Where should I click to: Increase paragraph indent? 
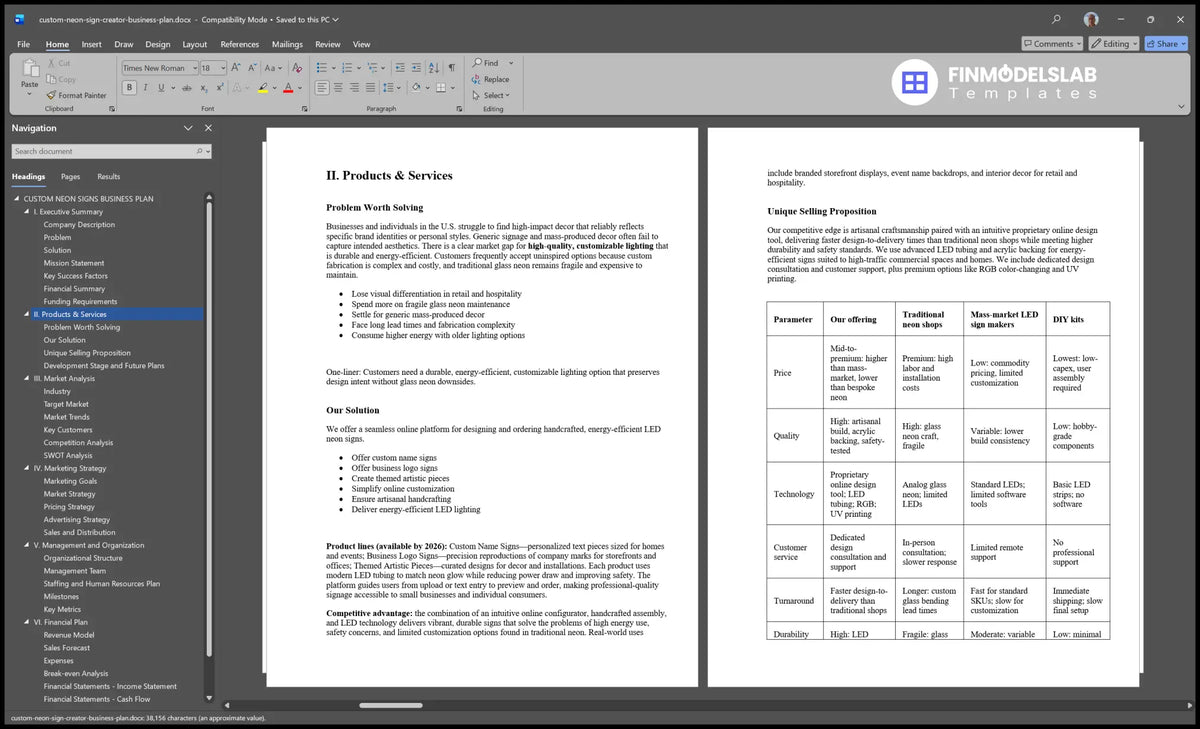click(416, 68)
